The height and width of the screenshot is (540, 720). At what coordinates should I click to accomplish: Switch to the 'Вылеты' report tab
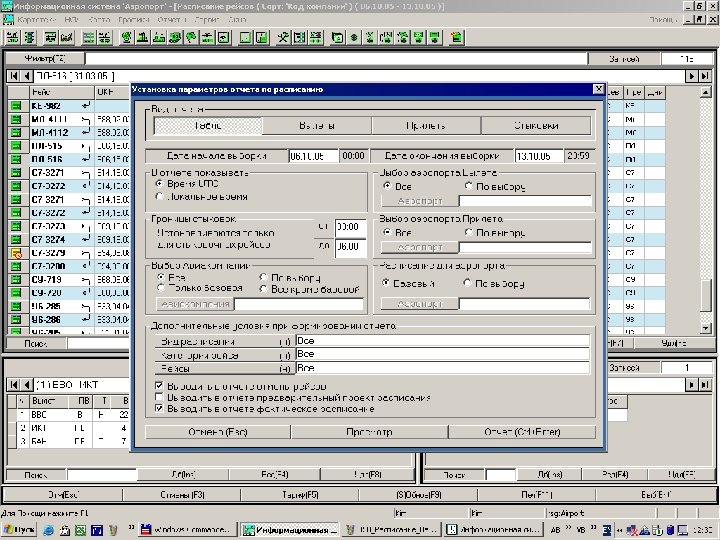click(316, 126)
